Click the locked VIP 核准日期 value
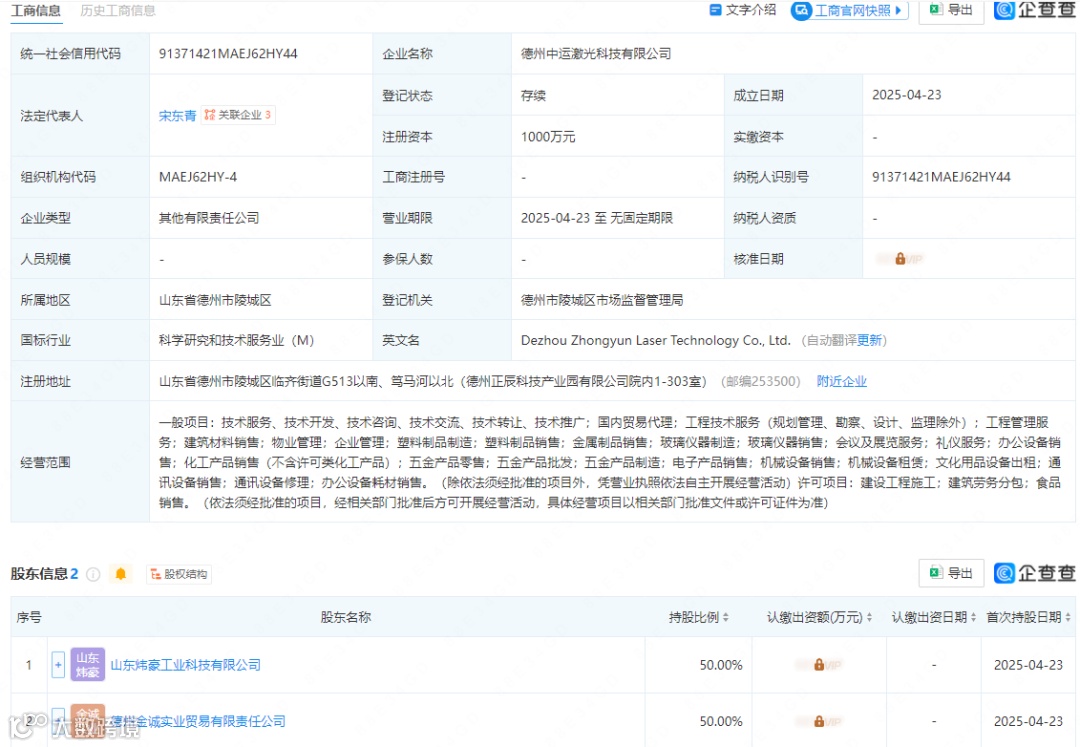The height and width of the screenshot is (747, 1080). pyautogui.click(x=900, y=259)
